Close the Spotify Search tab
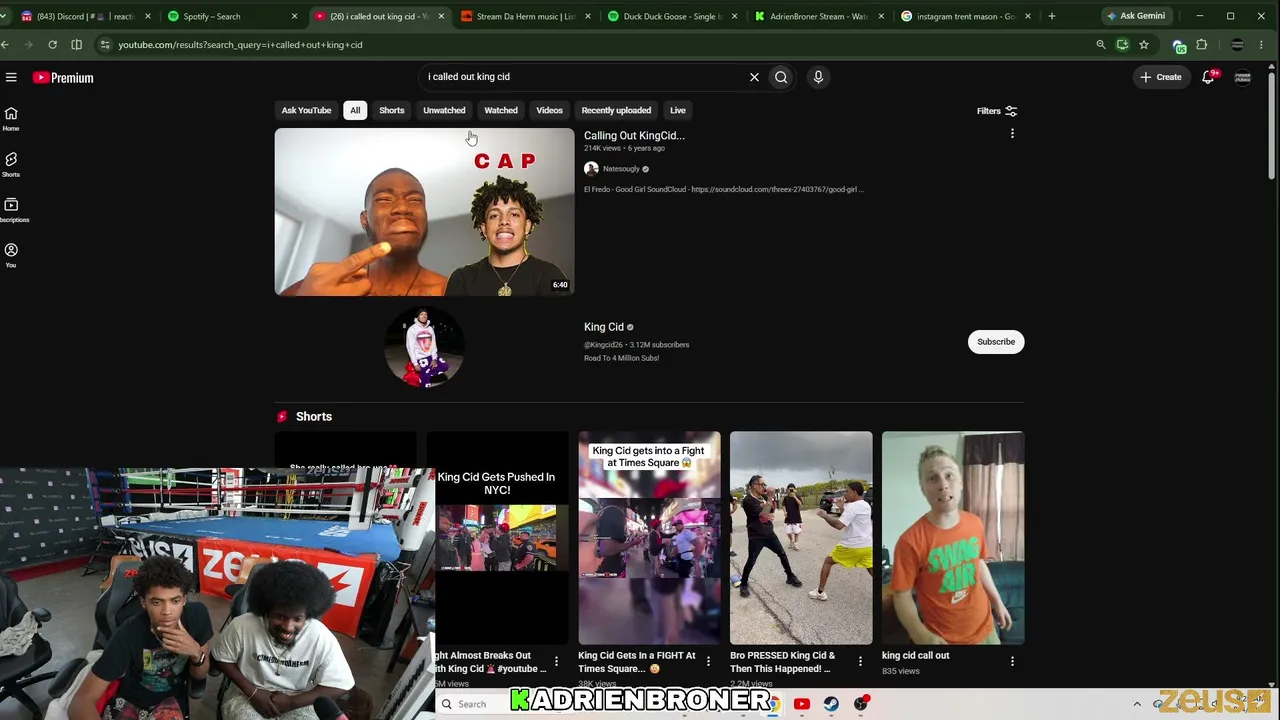Image resolution: width=1280 pixels, height=720 pixels. 294,16
